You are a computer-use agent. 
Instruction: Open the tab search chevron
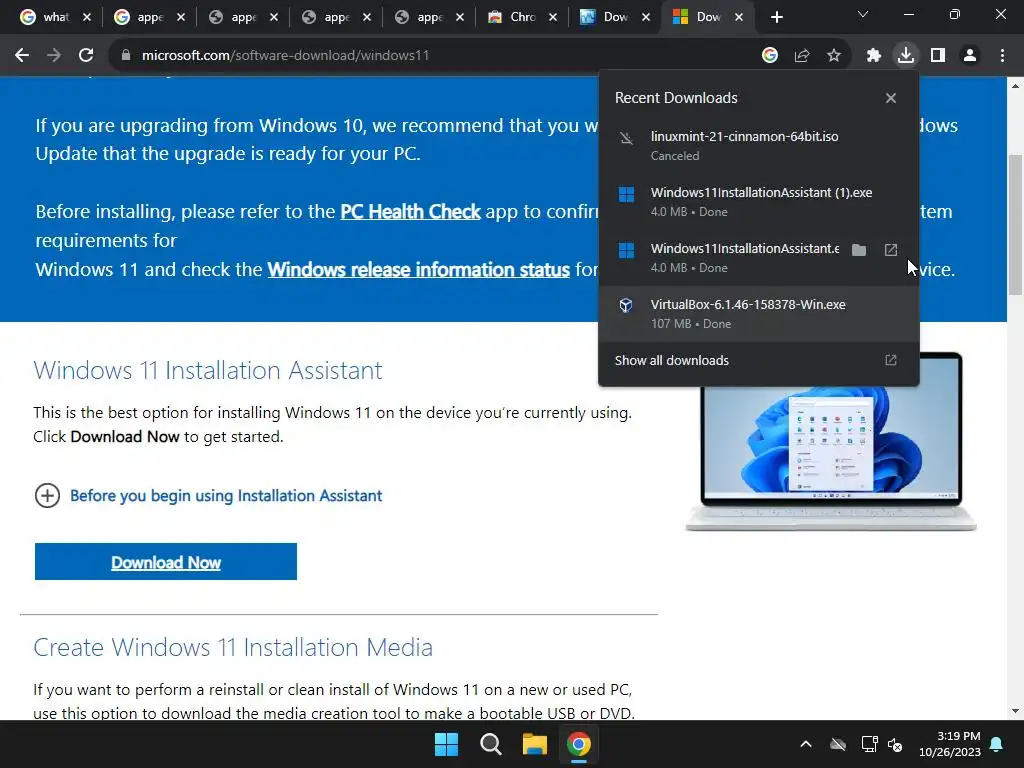coord(863,14)
